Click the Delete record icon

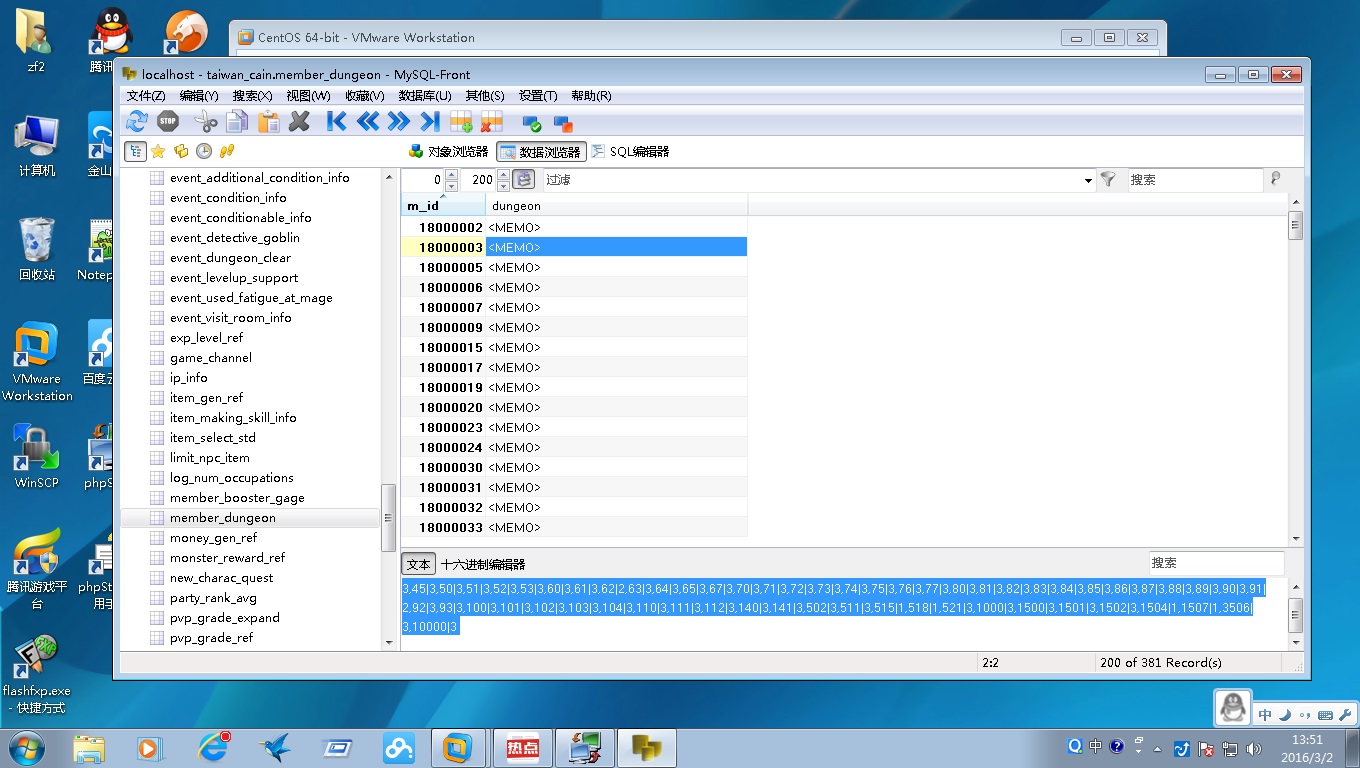(x=492, y=122)
